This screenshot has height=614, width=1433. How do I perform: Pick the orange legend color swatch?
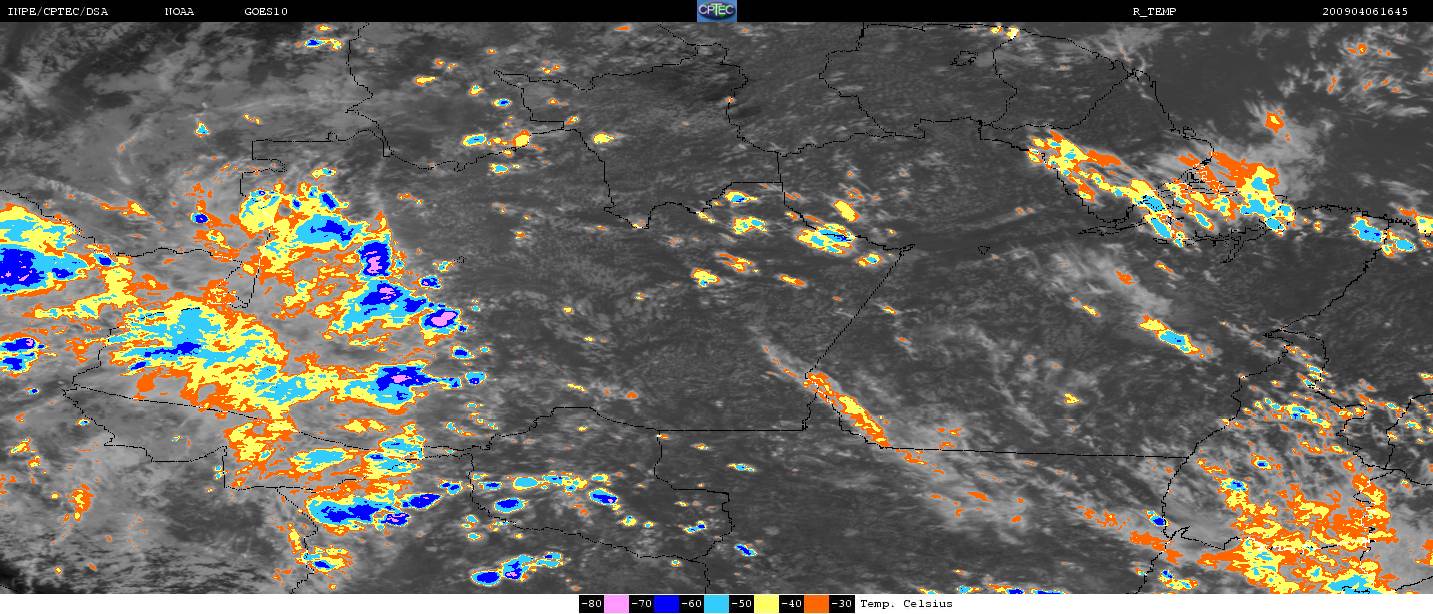pyautogui.click(x=817, y=604)
